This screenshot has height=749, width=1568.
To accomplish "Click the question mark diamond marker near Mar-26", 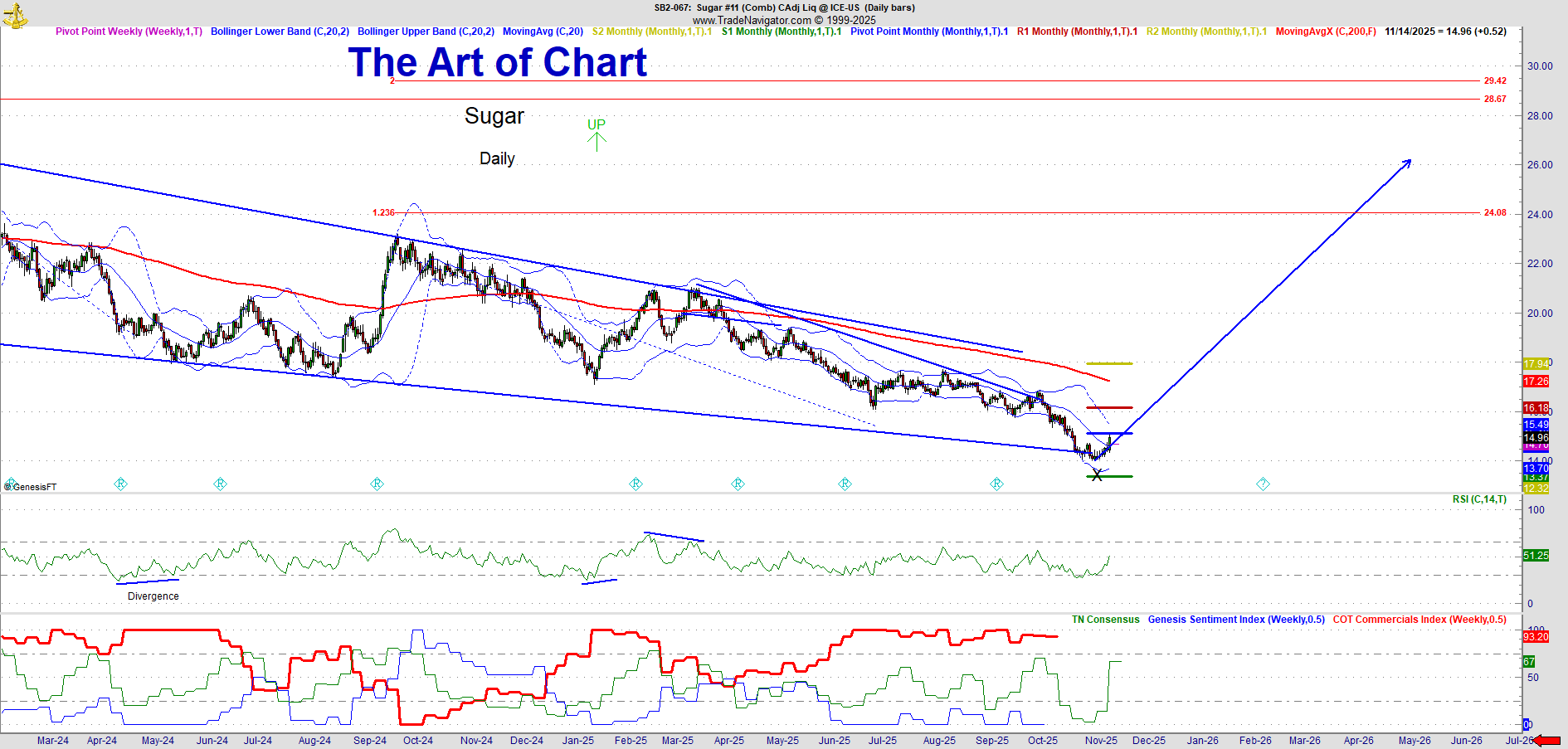I will point(1263,484).
